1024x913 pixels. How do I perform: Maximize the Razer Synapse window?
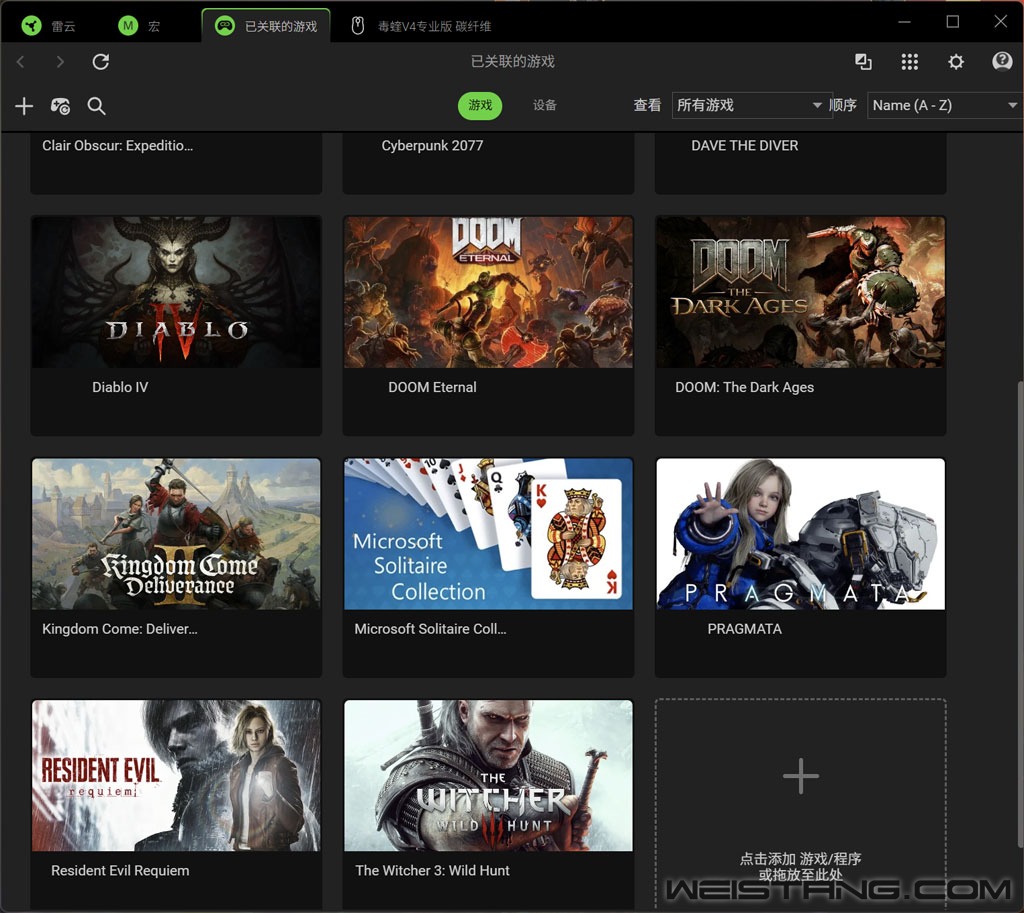click(x=953, y=22)
